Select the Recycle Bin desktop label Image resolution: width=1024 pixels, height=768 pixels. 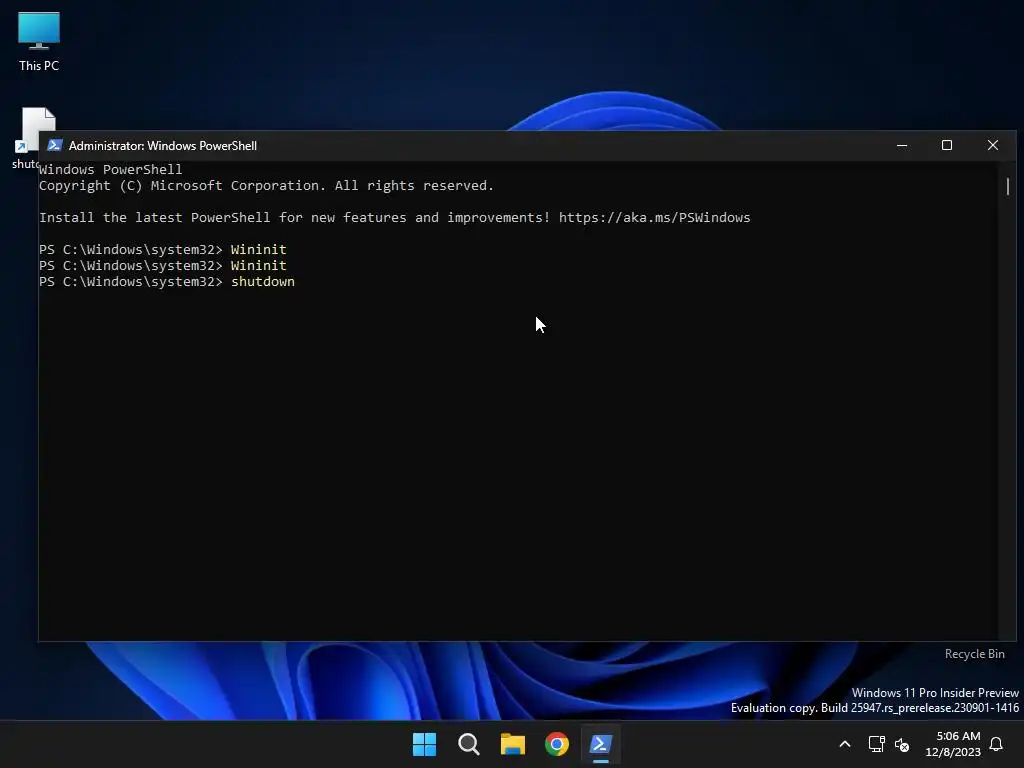tap(974, 654)
